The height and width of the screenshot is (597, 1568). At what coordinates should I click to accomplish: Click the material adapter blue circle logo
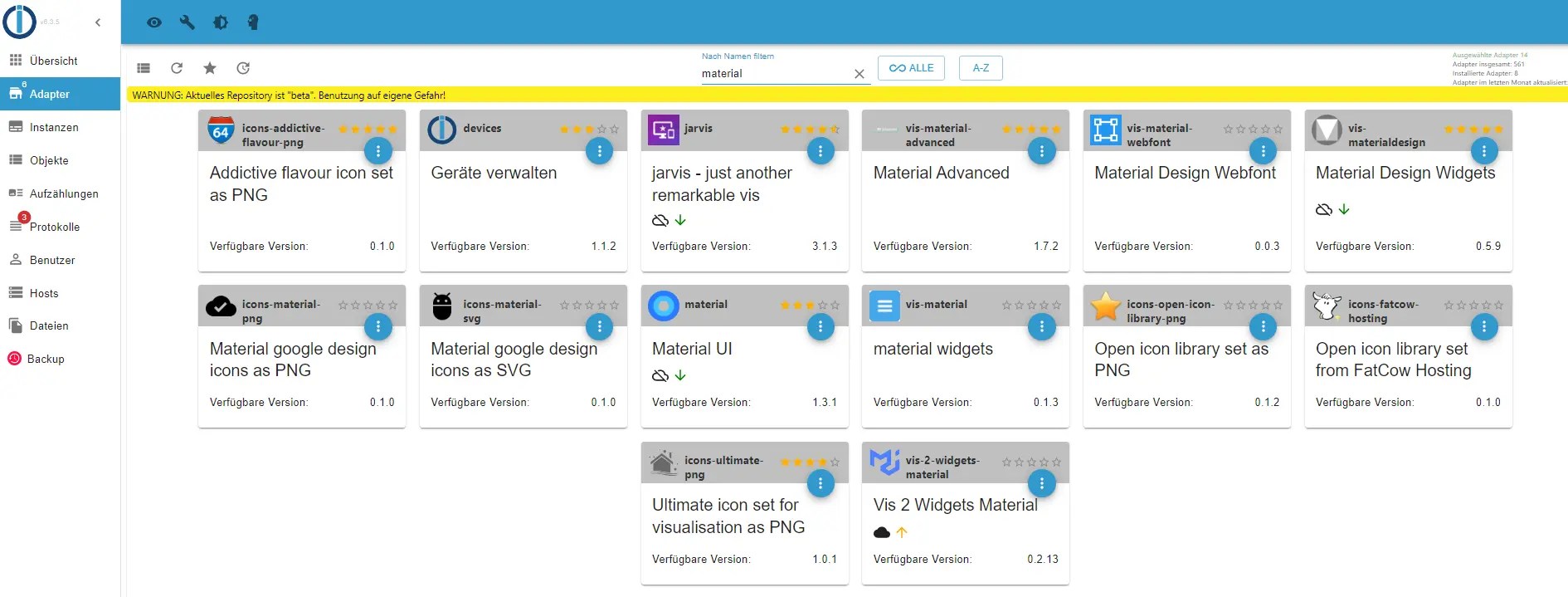[x=664, y=306]
